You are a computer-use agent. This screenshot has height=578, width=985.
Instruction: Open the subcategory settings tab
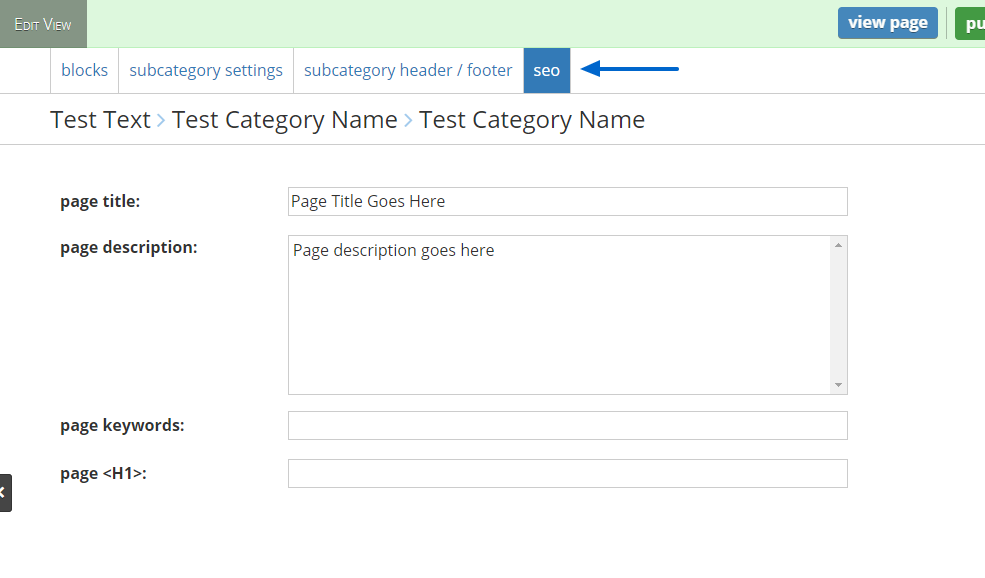[206, 70]
